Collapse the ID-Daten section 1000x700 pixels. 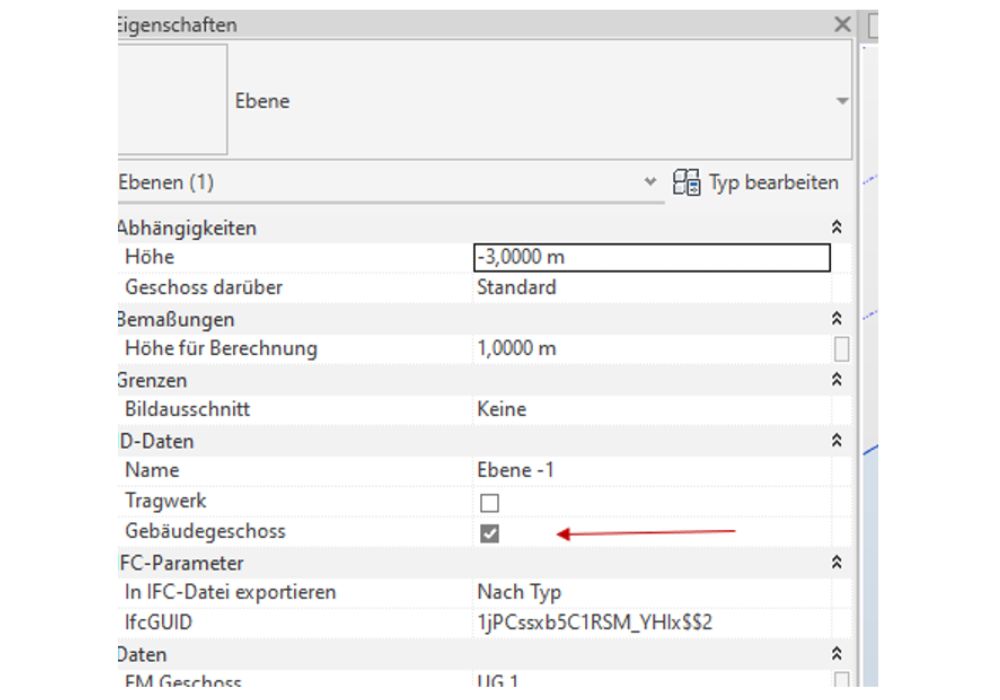coord(837,440)
